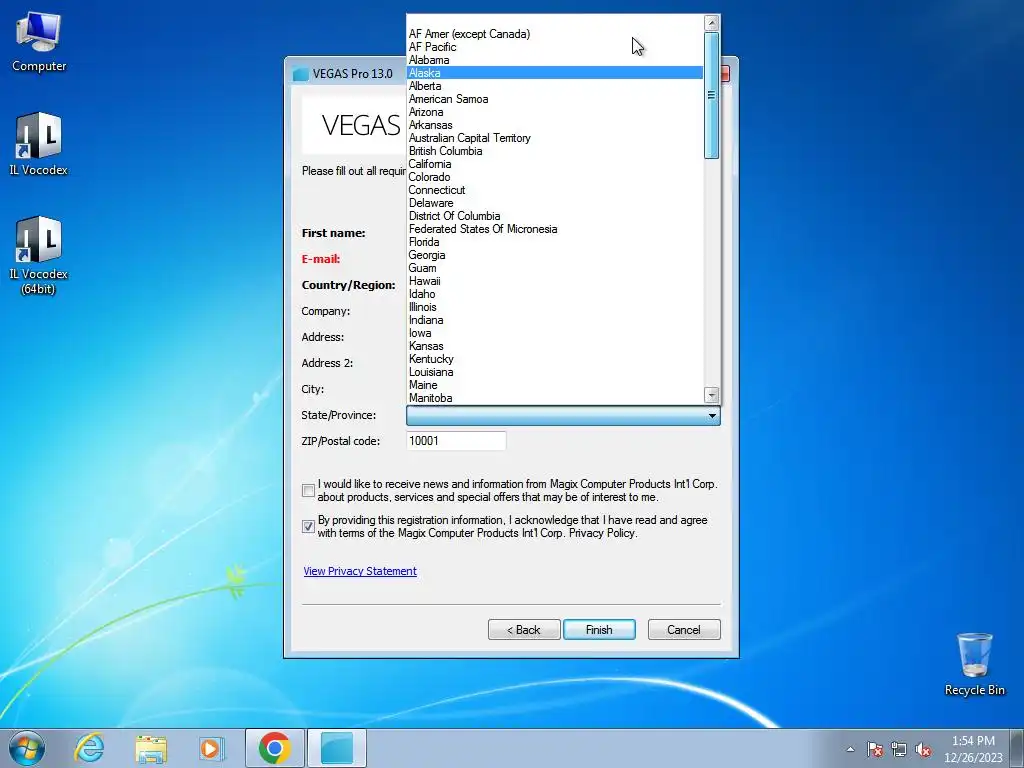1024x768 pixels.
Task: Choose California as the state
Action: click(x=554, y=164)
